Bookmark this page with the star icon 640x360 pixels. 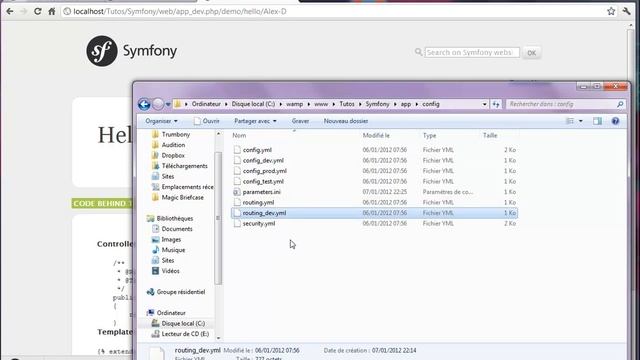click(x=611, y=11)
